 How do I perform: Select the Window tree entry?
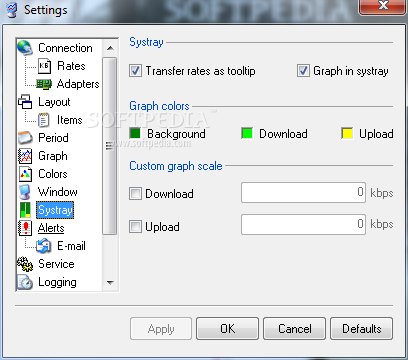(58, 192)
